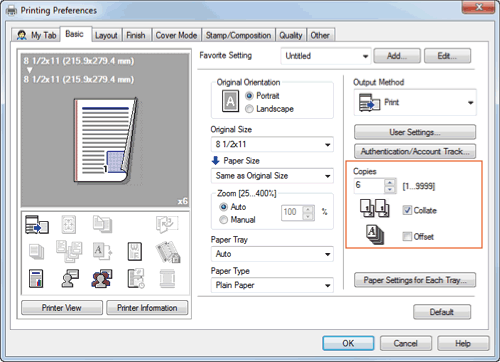The width and height of the screenshot is (500, 362).
Task: Click the Help button
Action: click(x=463, y=343)
